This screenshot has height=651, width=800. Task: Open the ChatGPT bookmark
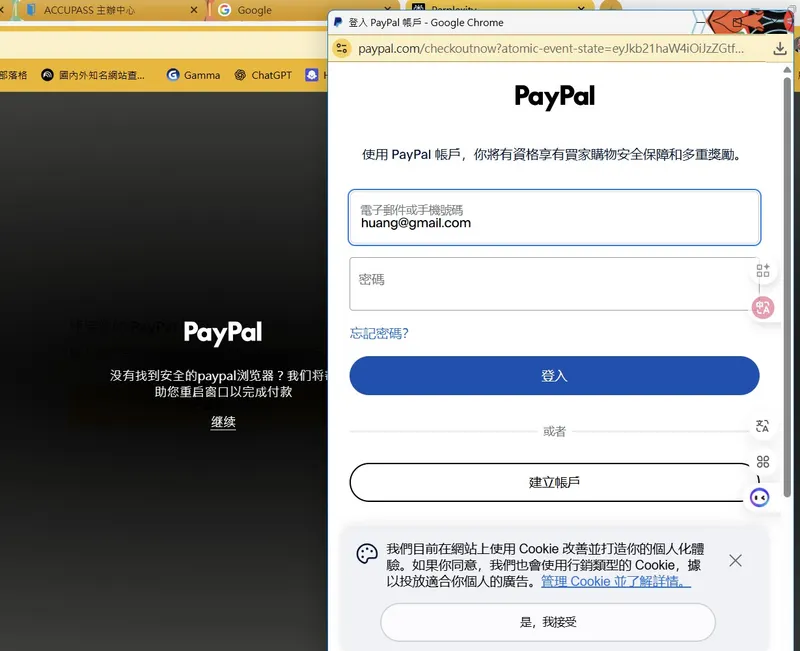point(263,75)
